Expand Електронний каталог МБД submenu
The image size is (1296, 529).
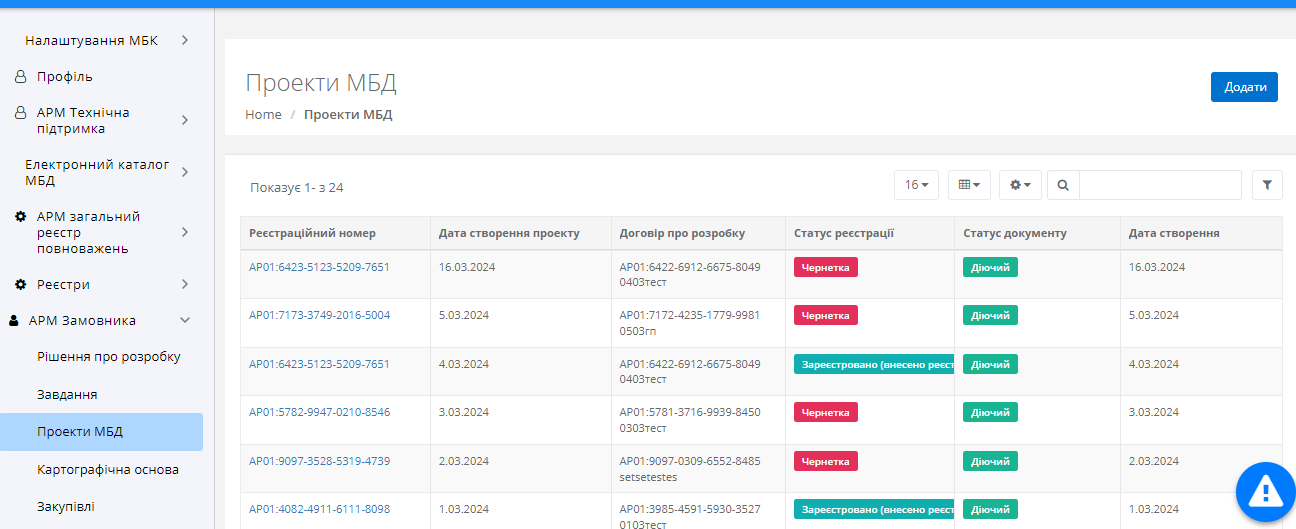(x=185, y=173)
